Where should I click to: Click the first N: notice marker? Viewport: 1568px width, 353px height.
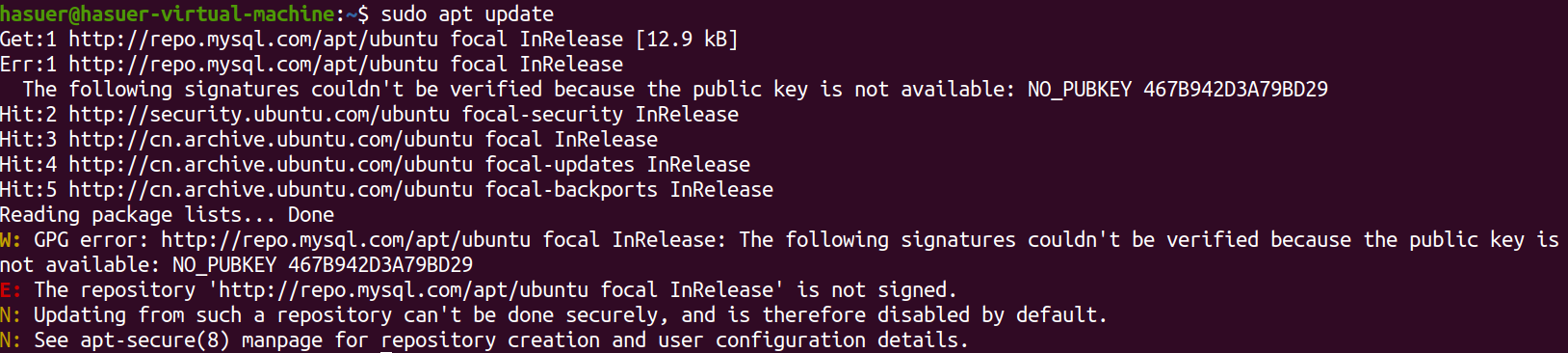point(11,315)
